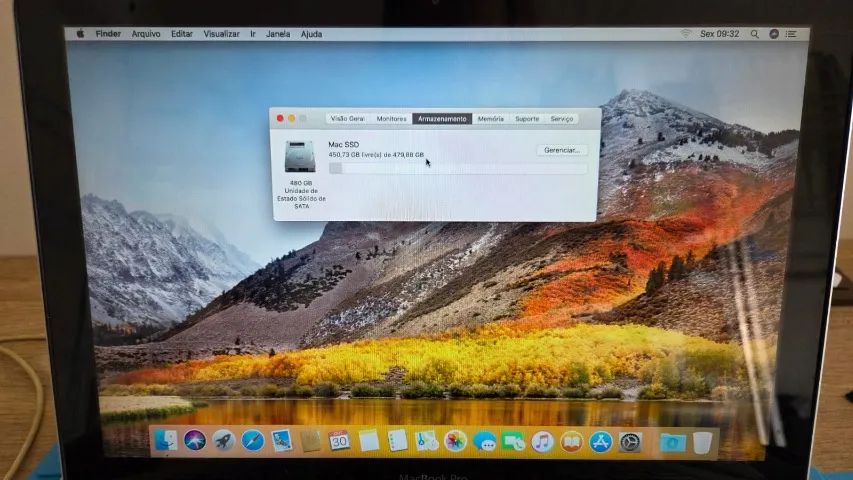Open the Visualizar menu

pyautogui.click(x=221, y=34)
